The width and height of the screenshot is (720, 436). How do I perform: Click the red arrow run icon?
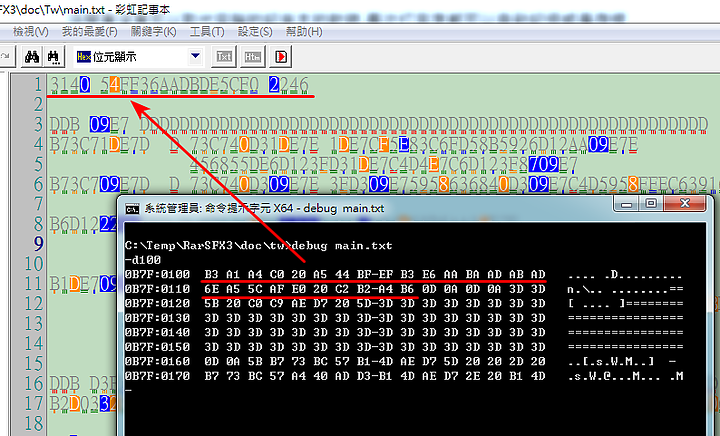click(x=281, y=57)
